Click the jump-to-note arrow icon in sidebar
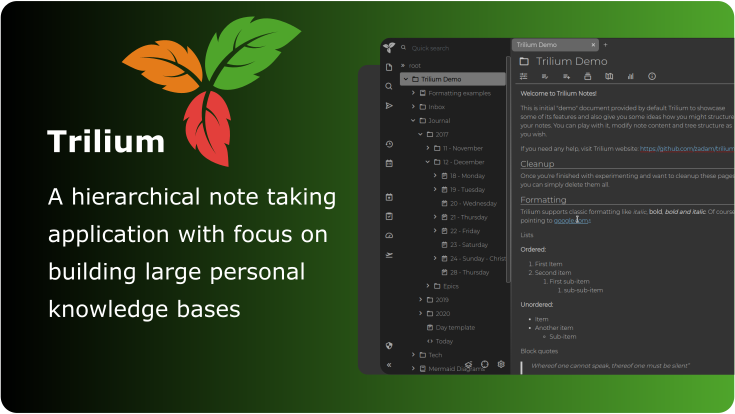This screenshot has width=735, height=414. coord(389,106)
